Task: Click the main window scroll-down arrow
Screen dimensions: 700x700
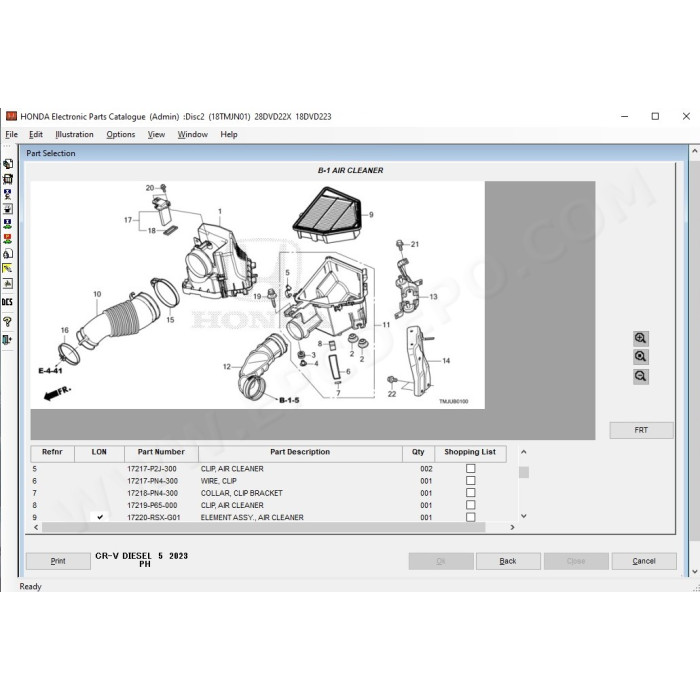Action: [x=695, y=571]
